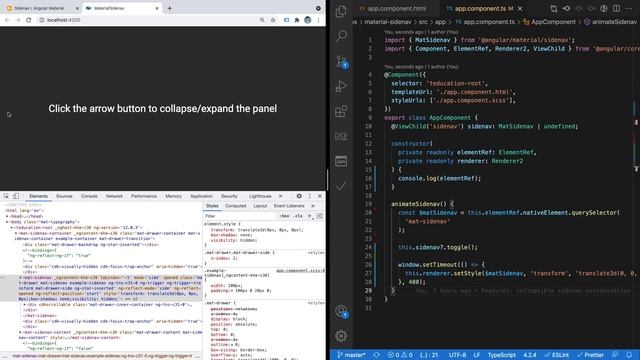The width and height of the screenshot is (640, 360).
Task: Switch to the Event Listeners tab
Action: coord(289,206)
